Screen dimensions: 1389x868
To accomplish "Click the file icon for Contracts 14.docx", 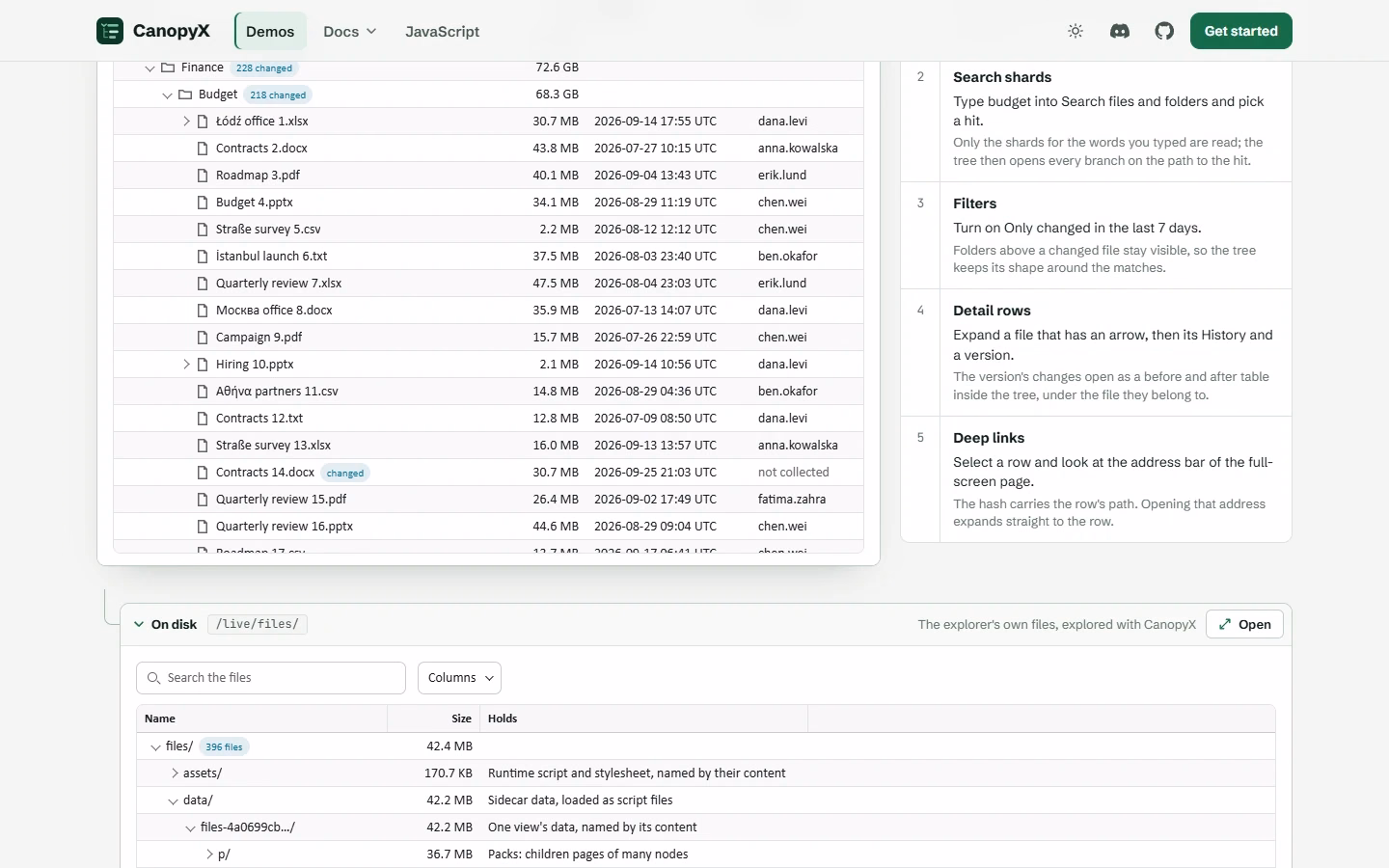I will [203, 473].
